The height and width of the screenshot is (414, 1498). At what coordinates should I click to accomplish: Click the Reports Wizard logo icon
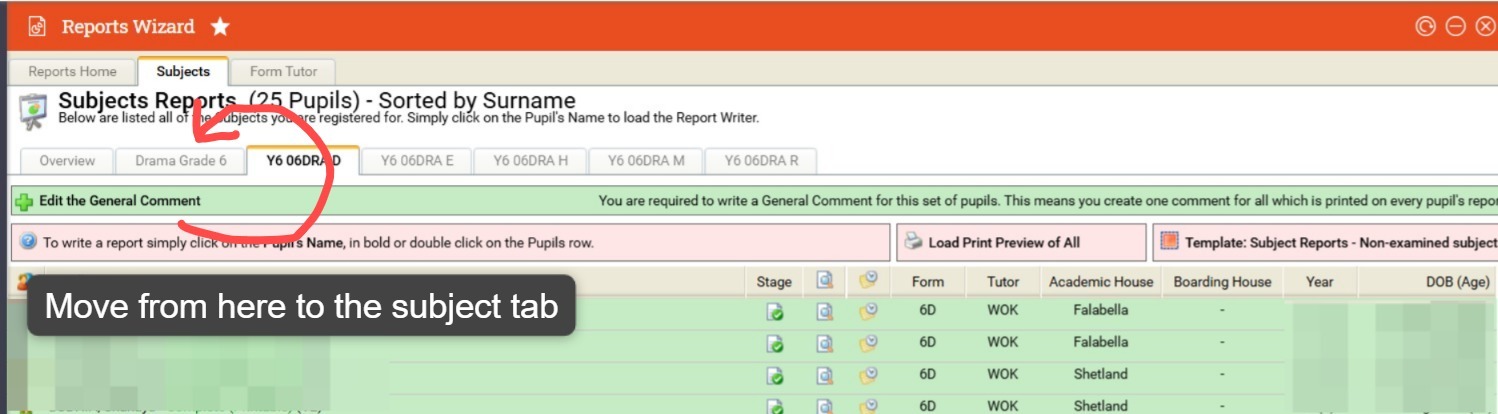tap(38, 27)
